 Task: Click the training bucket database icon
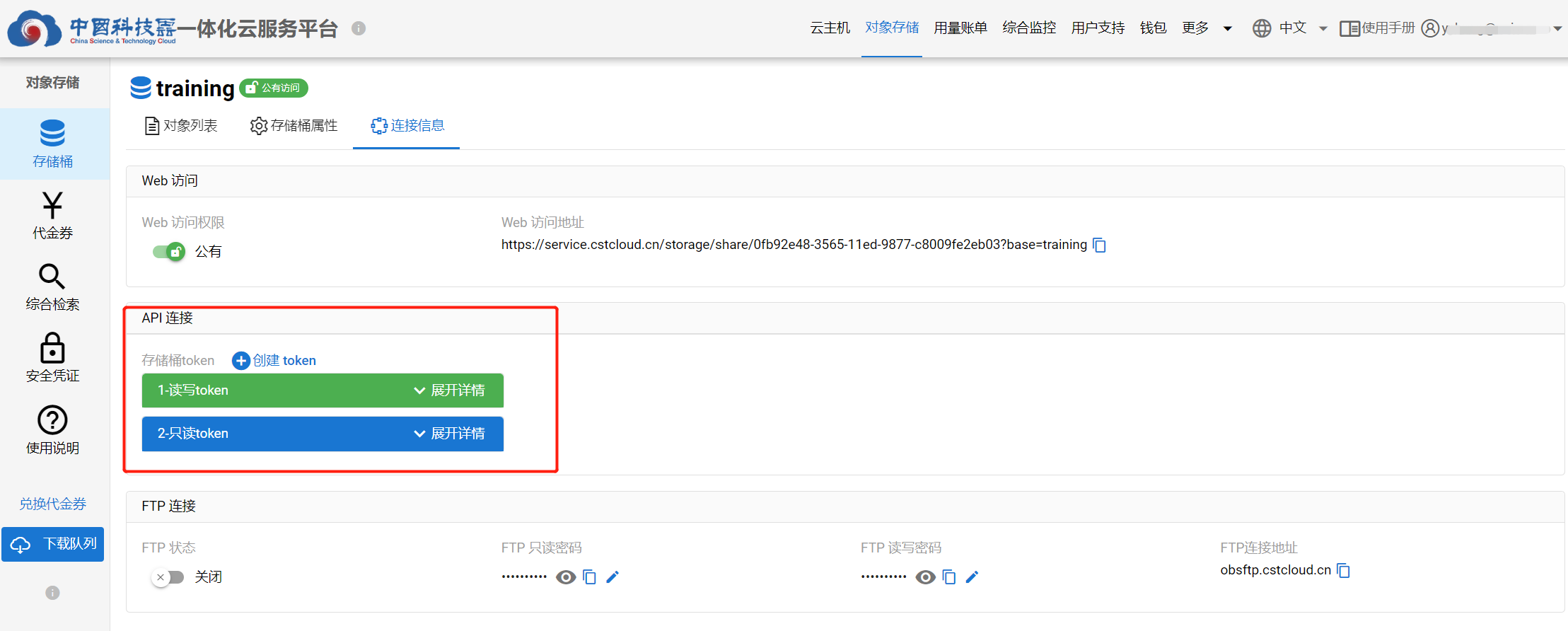click(x=141, y=88)
